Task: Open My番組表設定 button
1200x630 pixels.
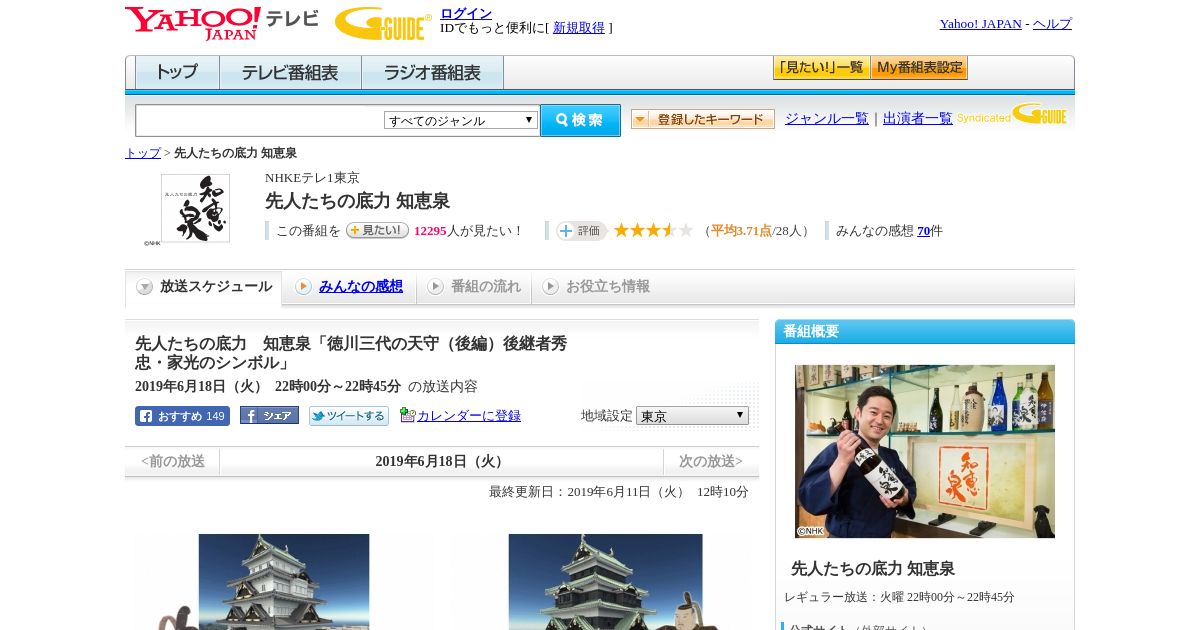Action: pyautogui.click(x=919, y=68)
